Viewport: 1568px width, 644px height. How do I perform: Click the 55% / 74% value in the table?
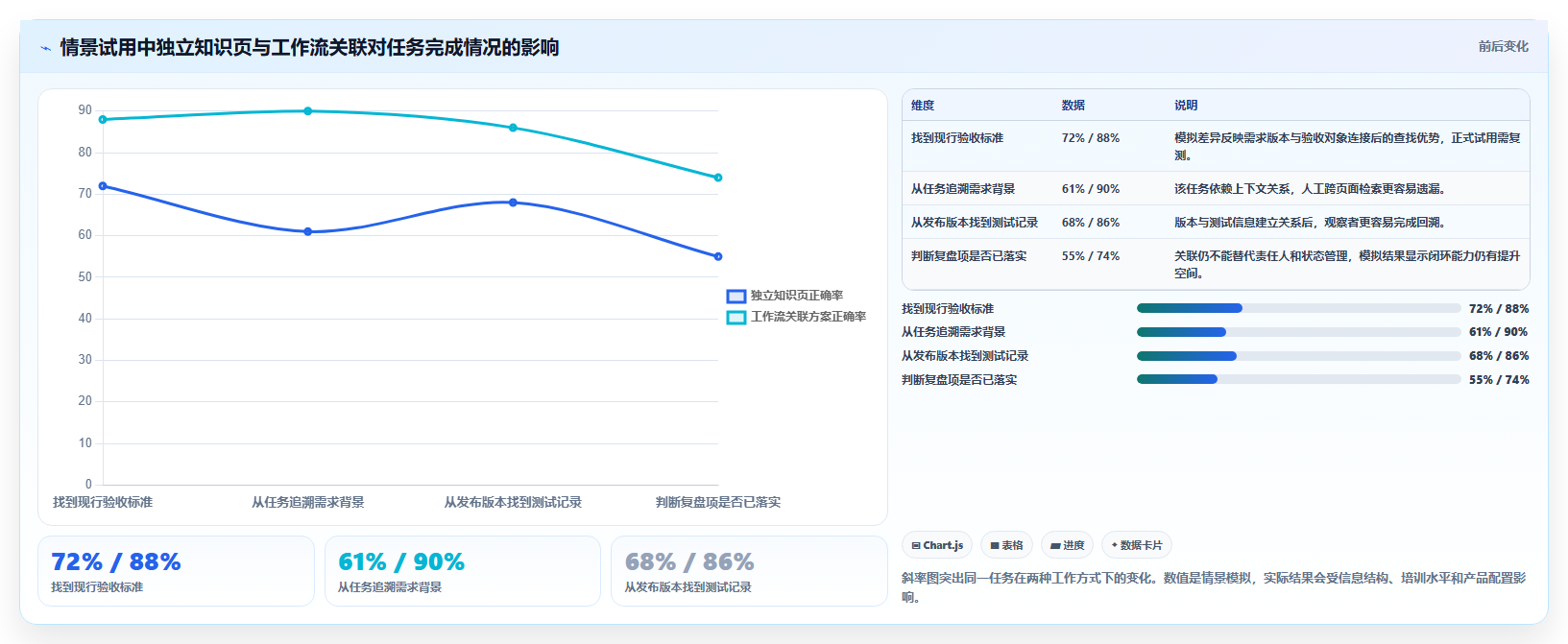1091,256
